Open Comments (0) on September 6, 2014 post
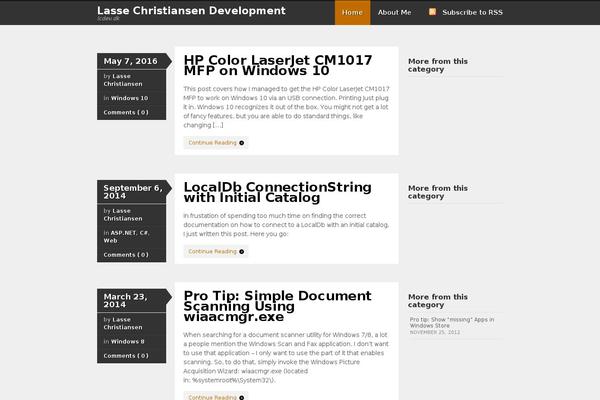 (126, 255)
